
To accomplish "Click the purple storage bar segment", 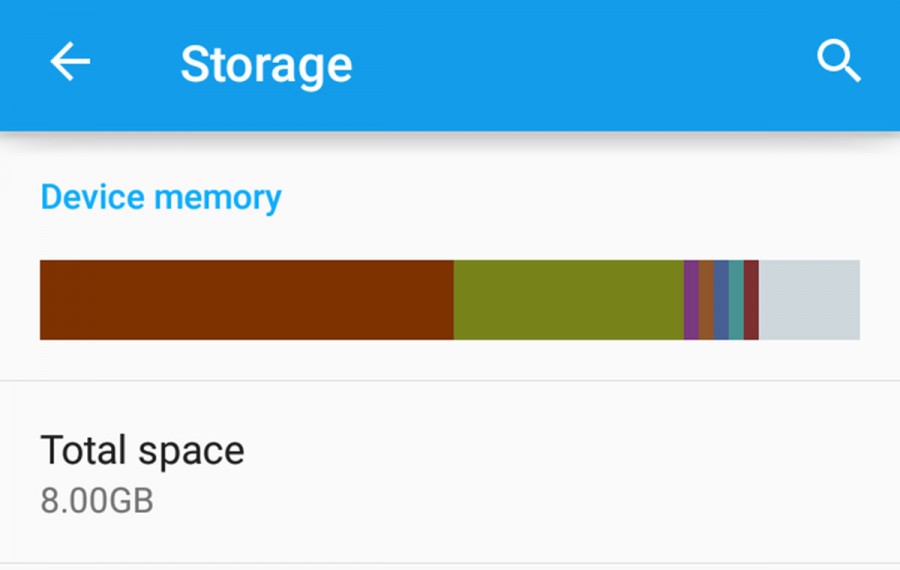I will point(692,300).
